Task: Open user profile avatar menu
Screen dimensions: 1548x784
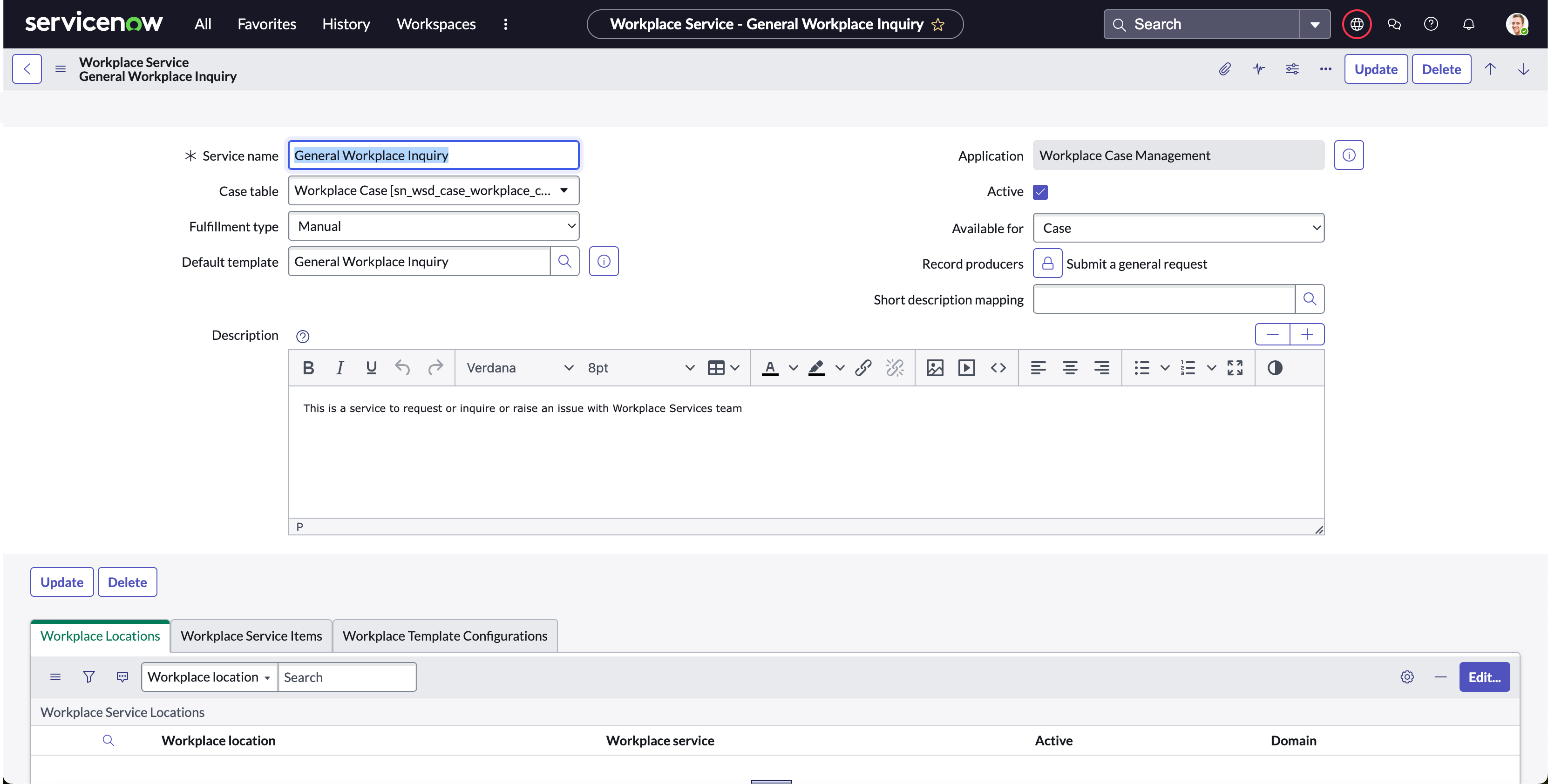Action: (x=1516, y=24)
